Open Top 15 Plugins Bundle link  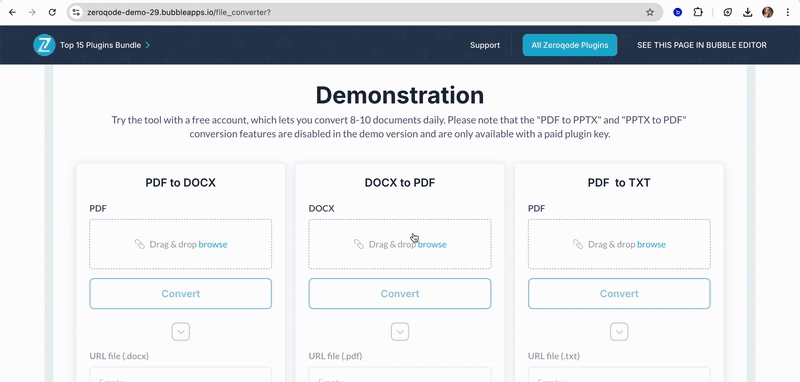pos(105,45)
